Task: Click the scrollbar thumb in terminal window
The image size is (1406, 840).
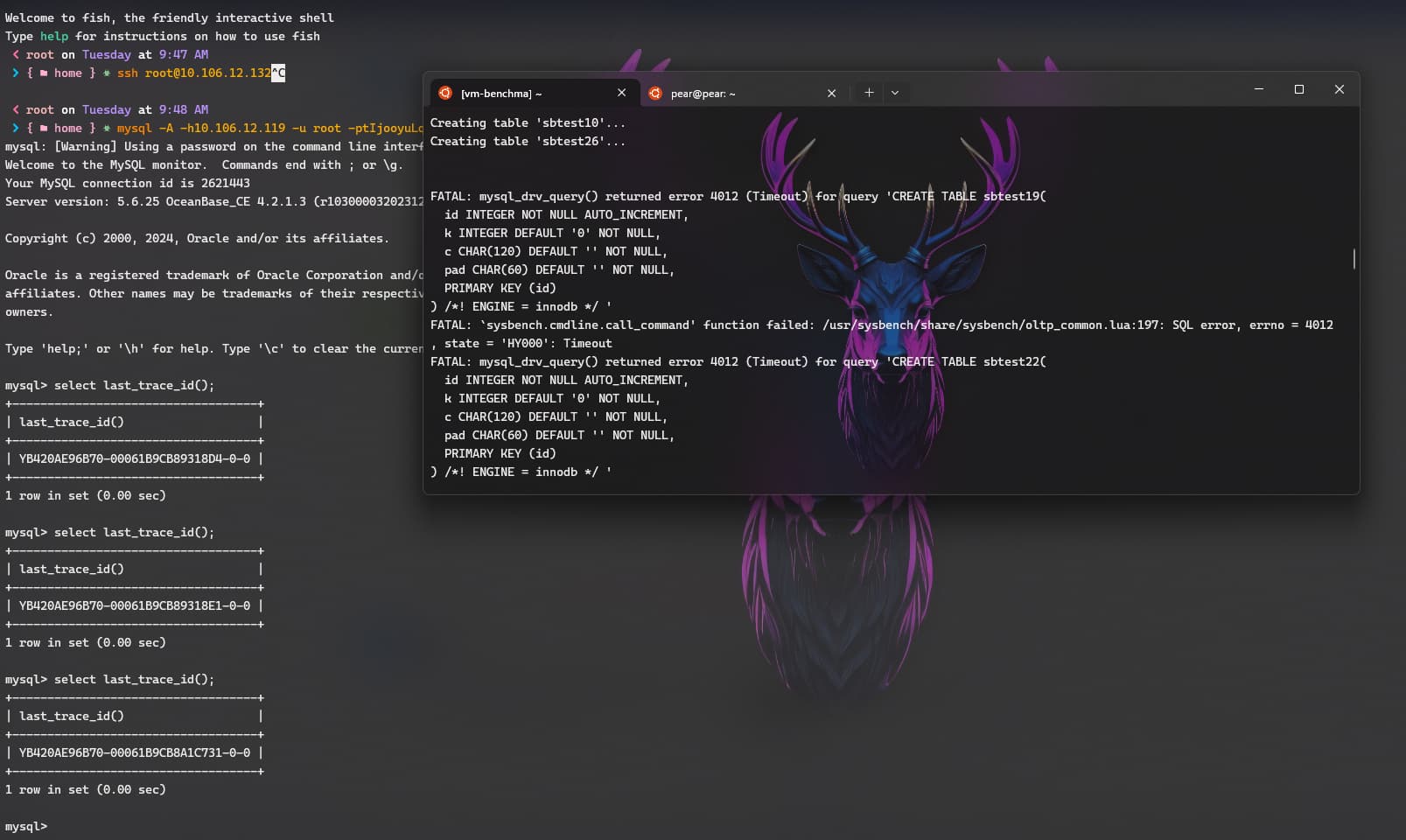Action: [x=1354, y=259]
